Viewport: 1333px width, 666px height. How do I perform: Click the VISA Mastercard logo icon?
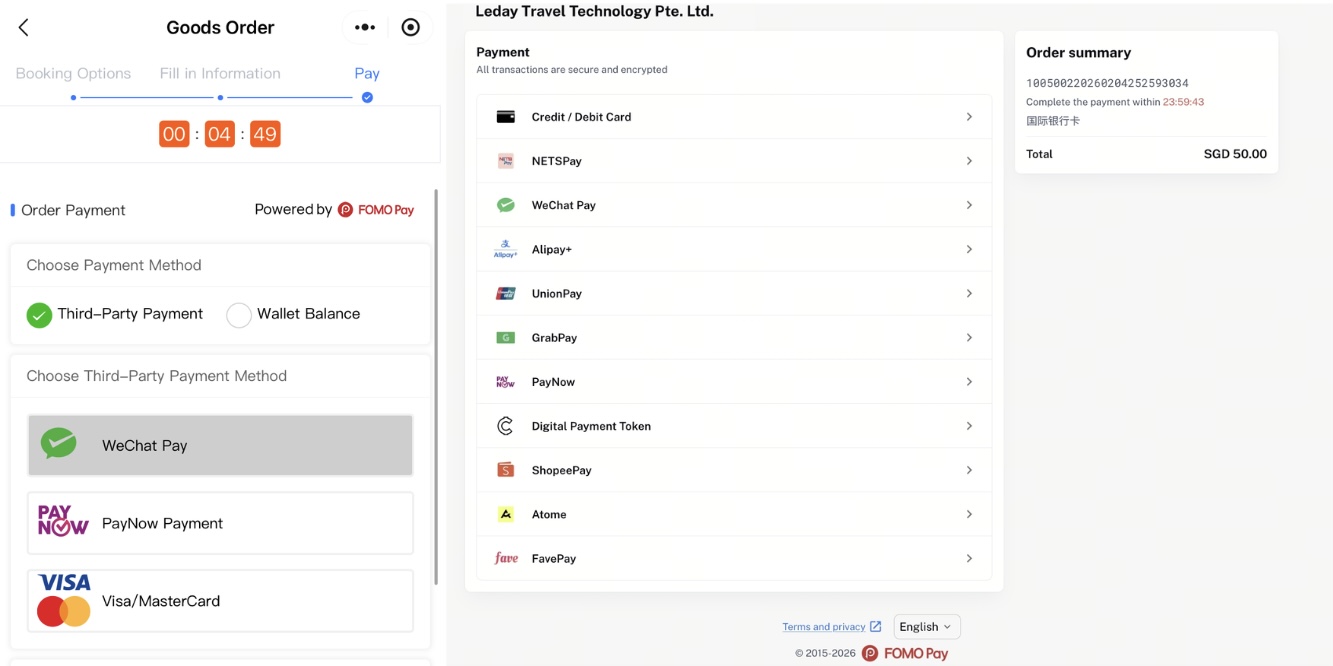coord(64,600)
